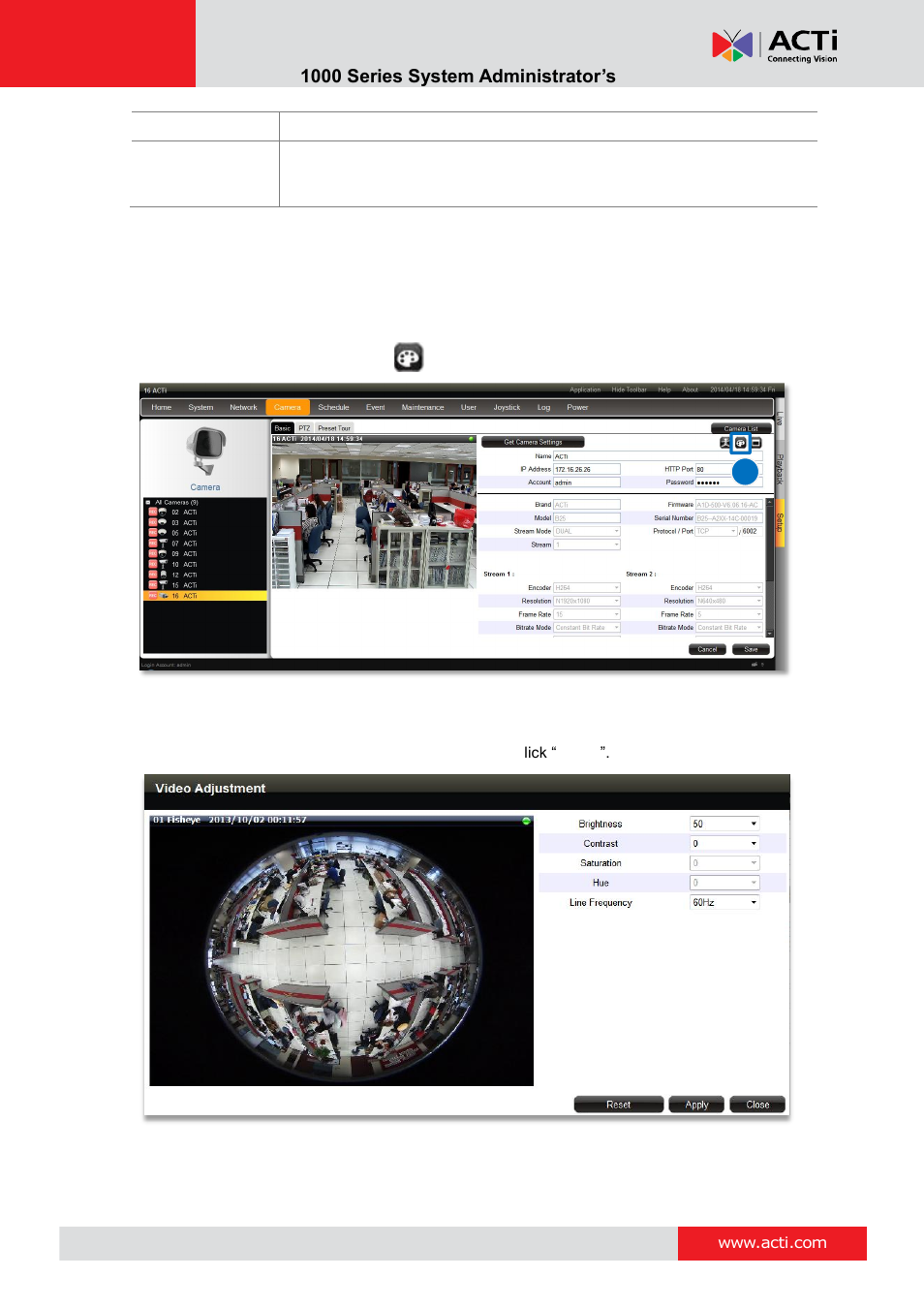Click the Password field
Screen dimensions: 924x1308
coord(729,483)
